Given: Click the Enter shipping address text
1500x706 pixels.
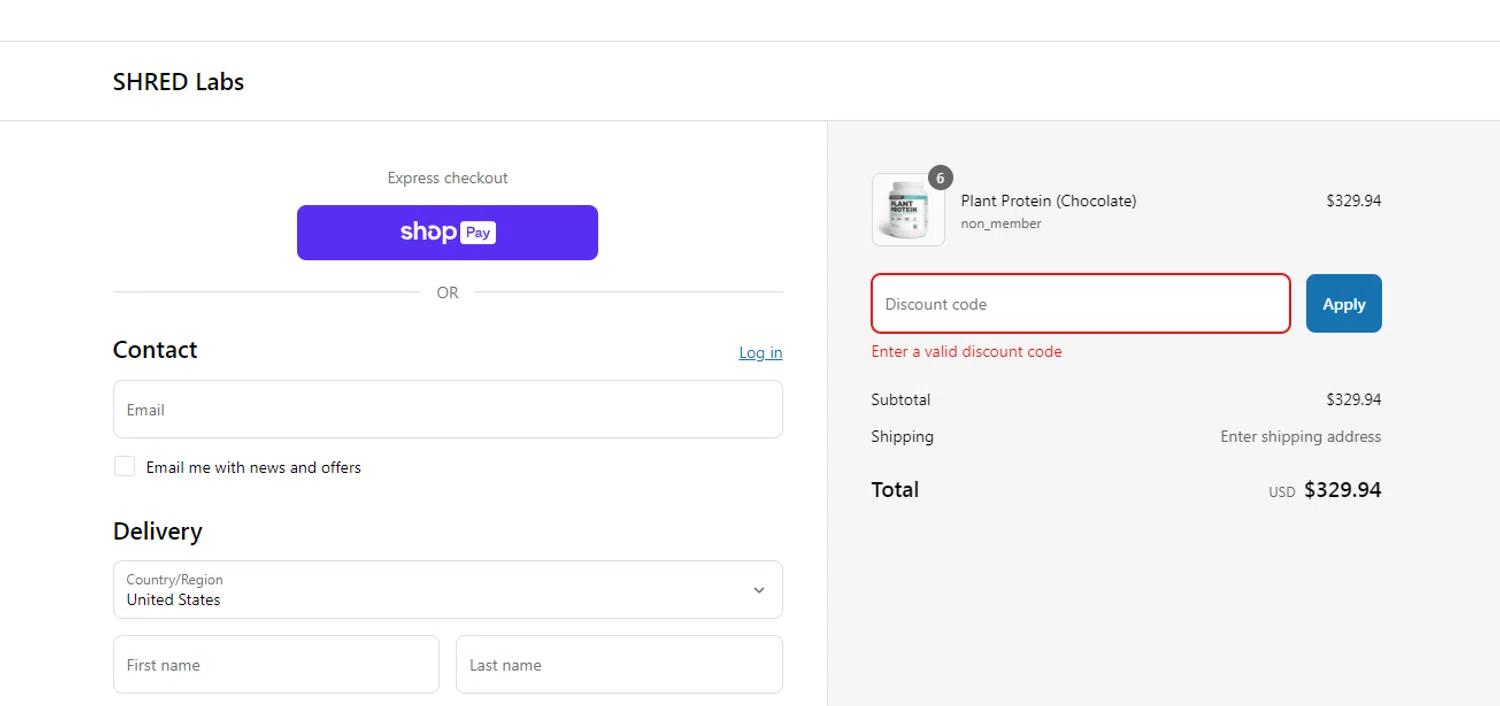Looking at the screenshot, I should pyautogui.click(x=1300, y=436).
